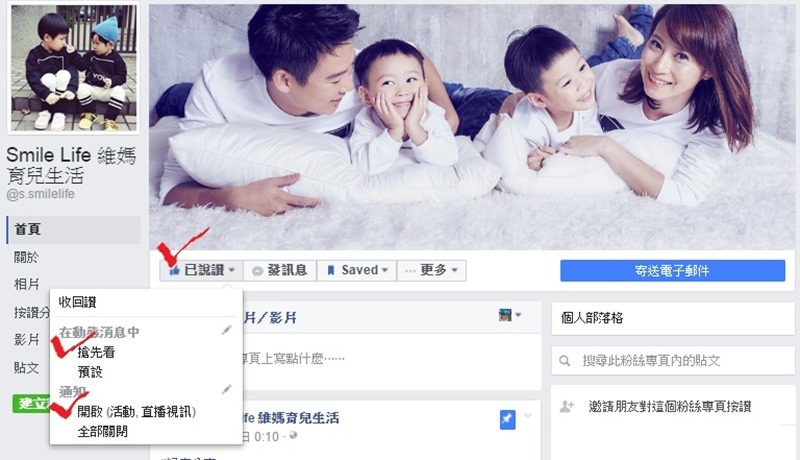Click the page profile picture thumbnail
The width and height of the screenshot is (800, 460).
74,68
